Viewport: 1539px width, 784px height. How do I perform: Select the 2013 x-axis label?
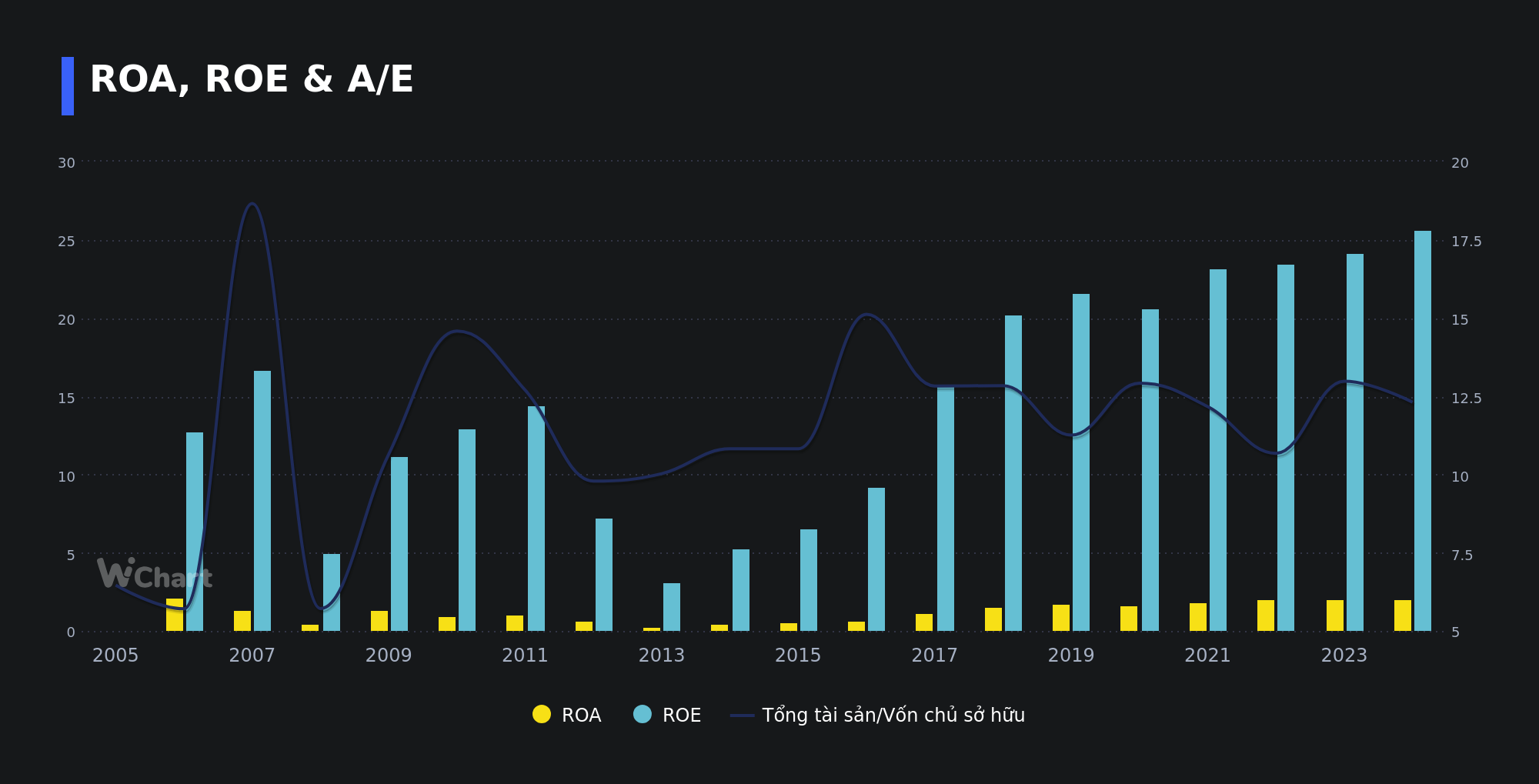pos(661,656)
